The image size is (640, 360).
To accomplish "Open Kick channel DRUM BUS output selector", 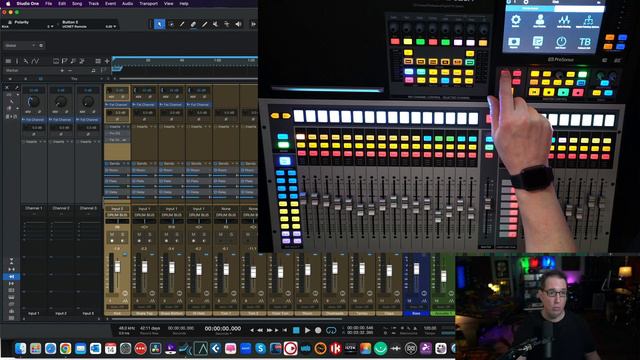I will pyautogui.click(x=117, y=214).
